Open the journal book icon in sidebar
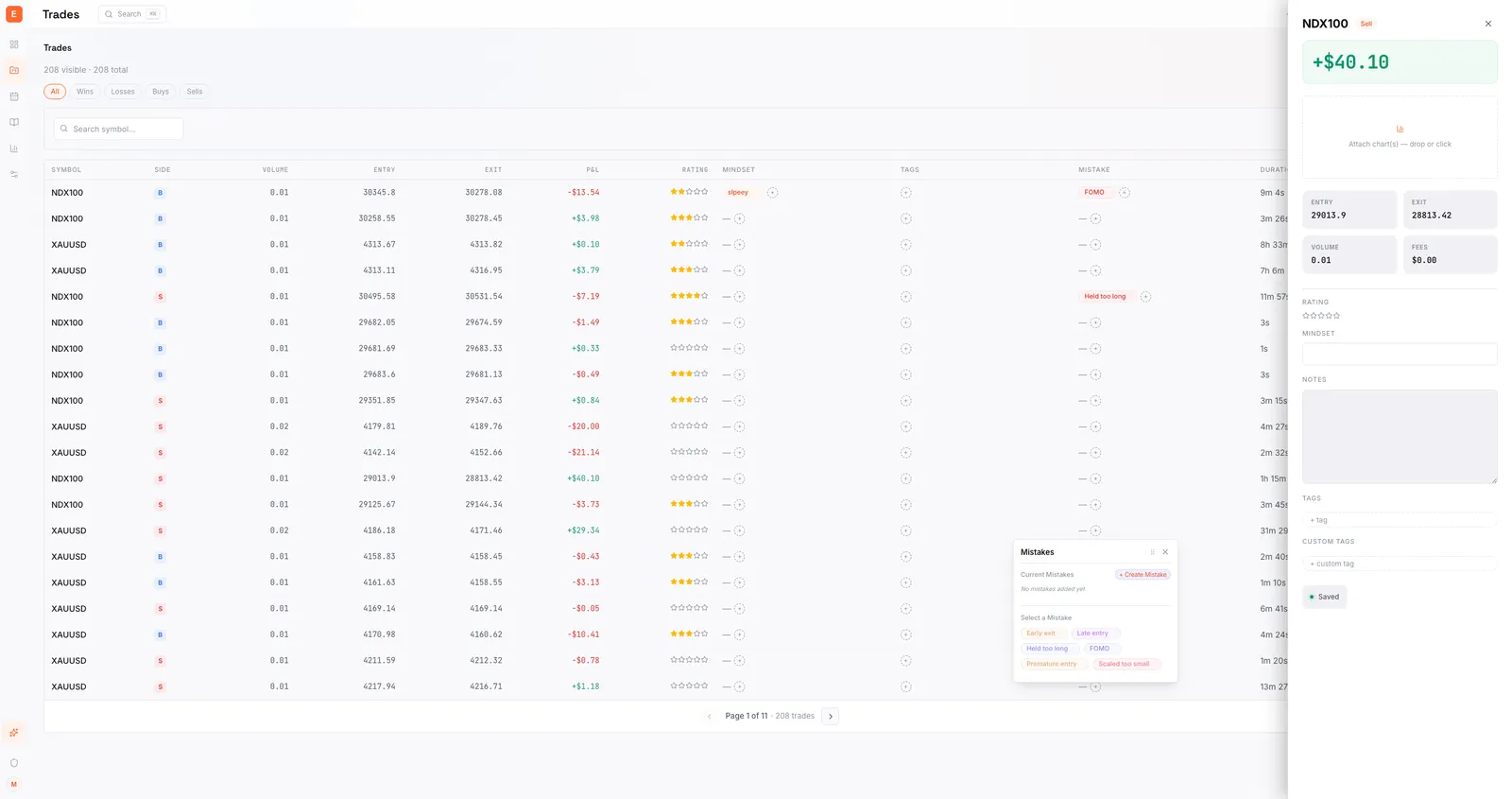The image size is (1512, 799). point(14,122)
